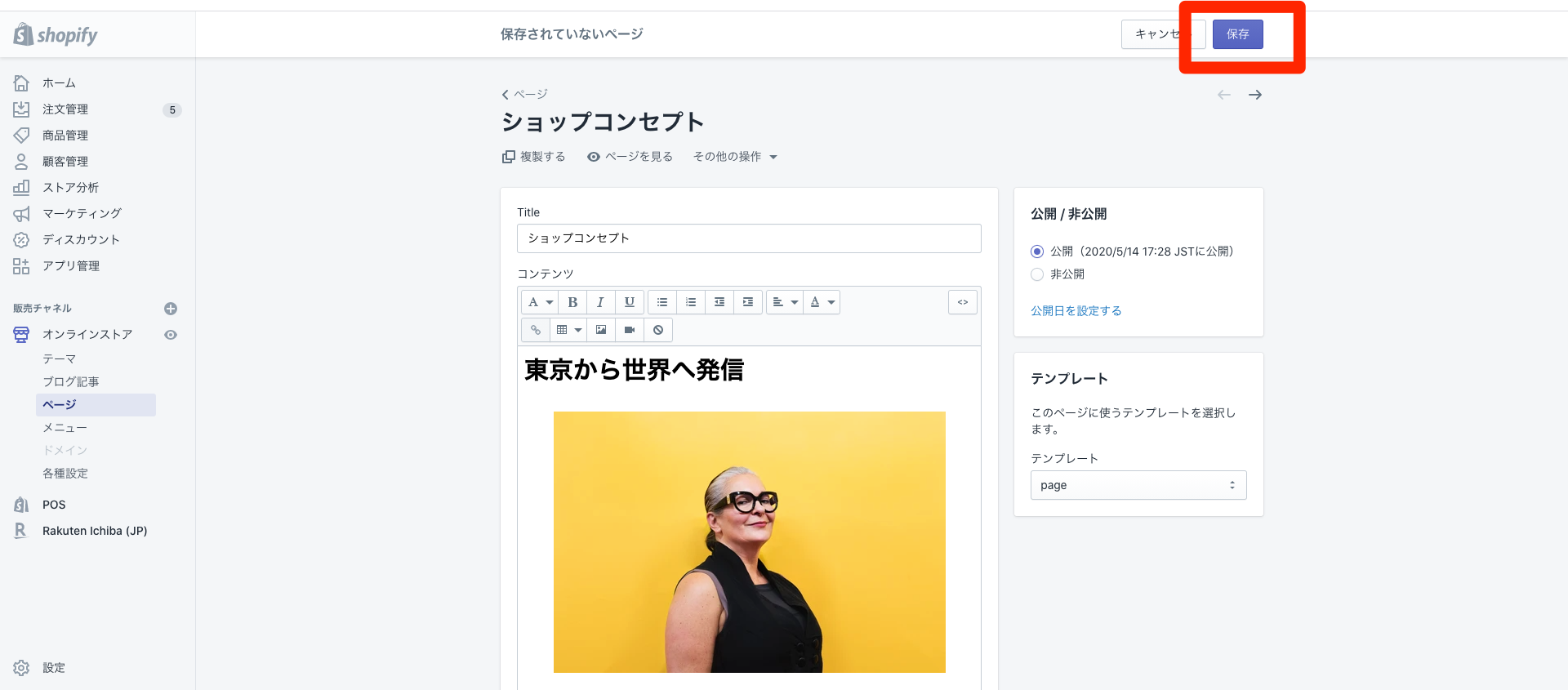Click ページを見る view page
Image resolution: width=1568 pixels, height=690 pixels.
pyautogui.click(x=630, y=157)
